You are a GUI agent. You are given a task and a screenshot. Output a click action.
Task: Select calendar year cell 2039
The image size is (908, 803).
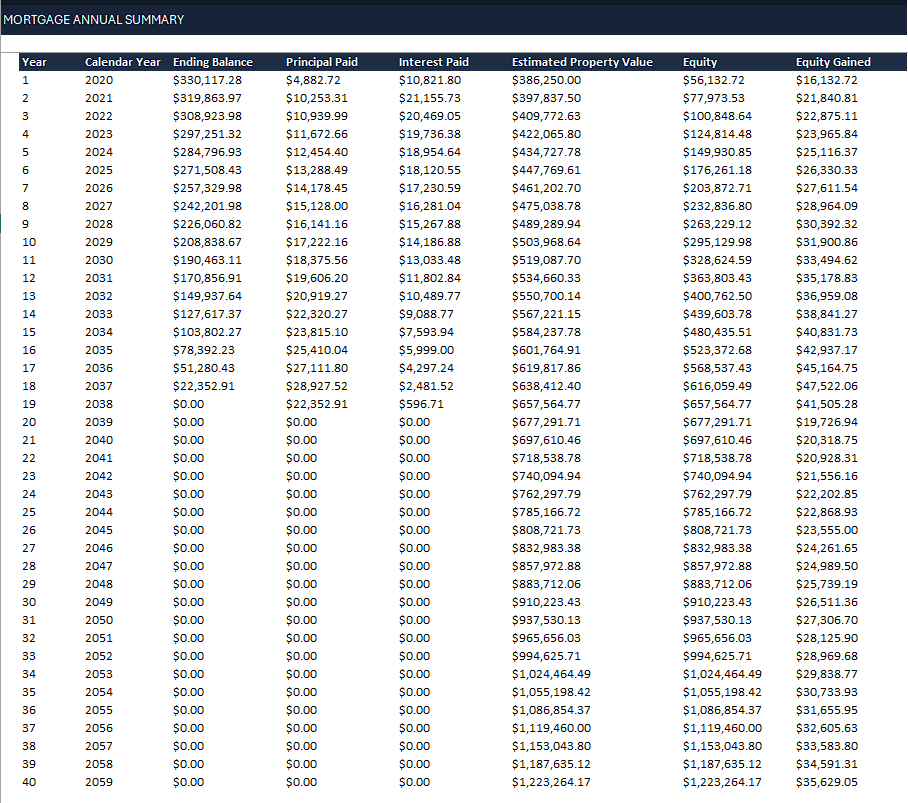point(99,421)
